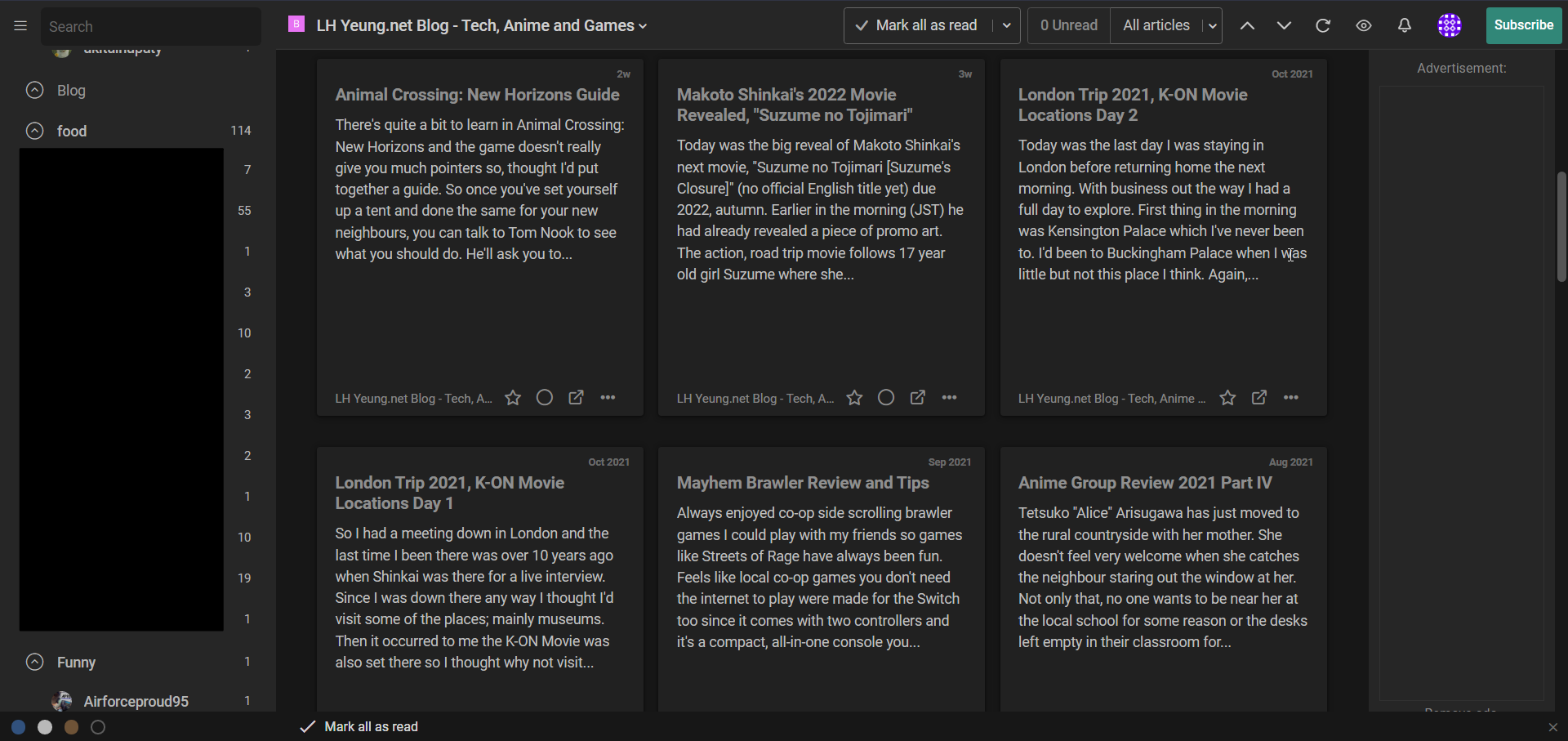Open Anime Group Review 2021 Part IV
Screen dimensions: 1568x741
(x=1145, y=483)
